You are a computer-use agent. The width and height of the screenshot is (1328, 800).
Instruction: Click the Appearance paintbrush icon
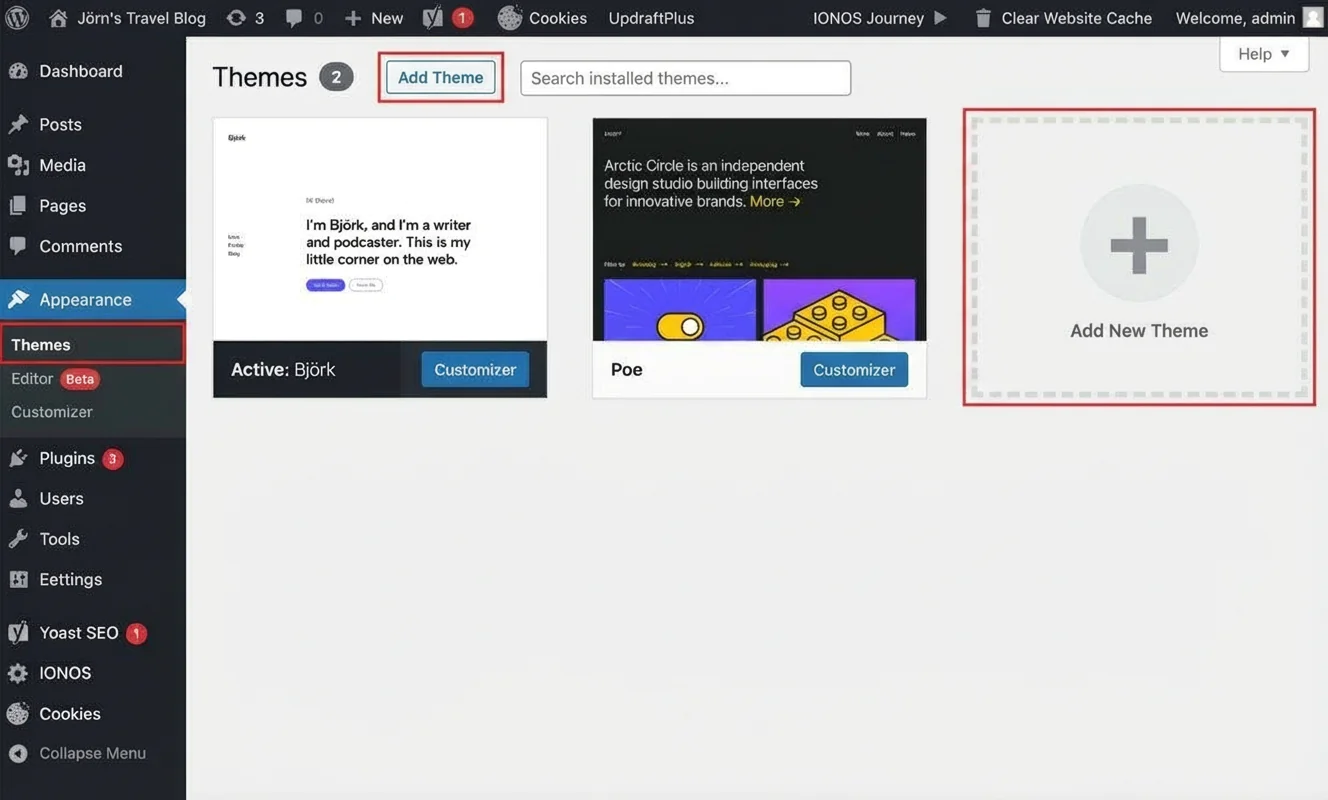tap(20, 299)
